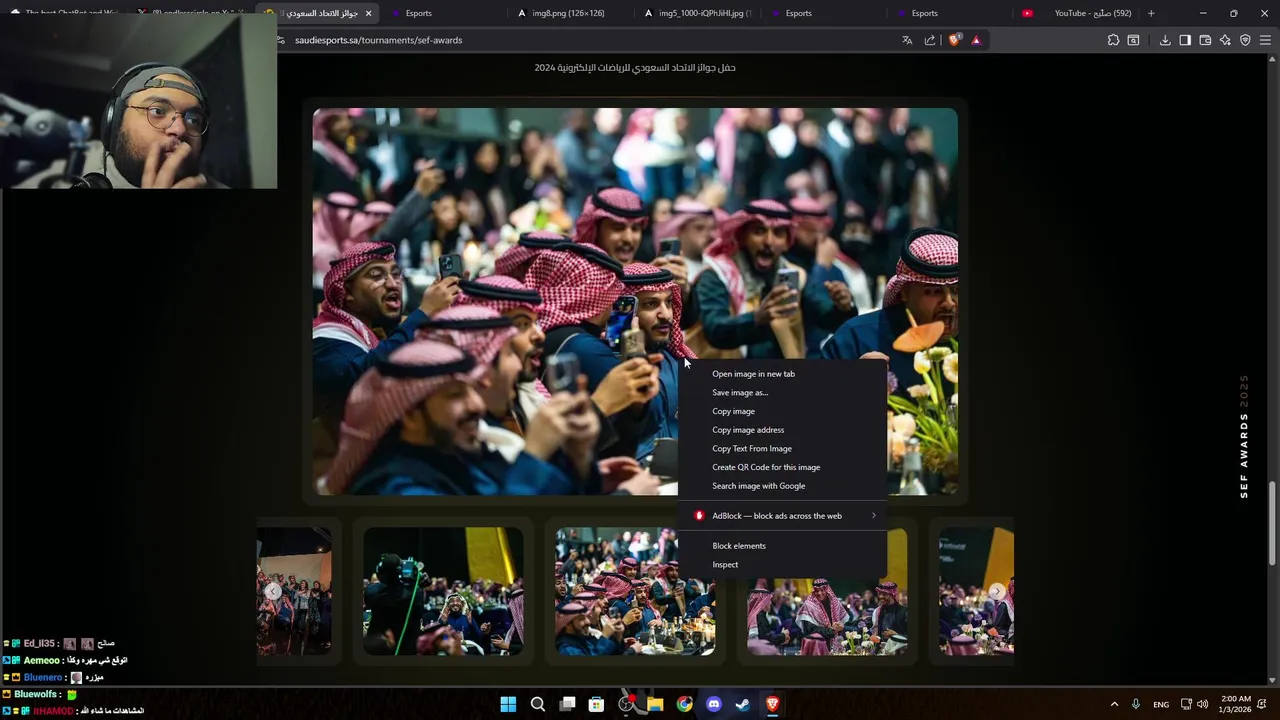Click the Share page icon in address bar

click(x=930, y=40)
